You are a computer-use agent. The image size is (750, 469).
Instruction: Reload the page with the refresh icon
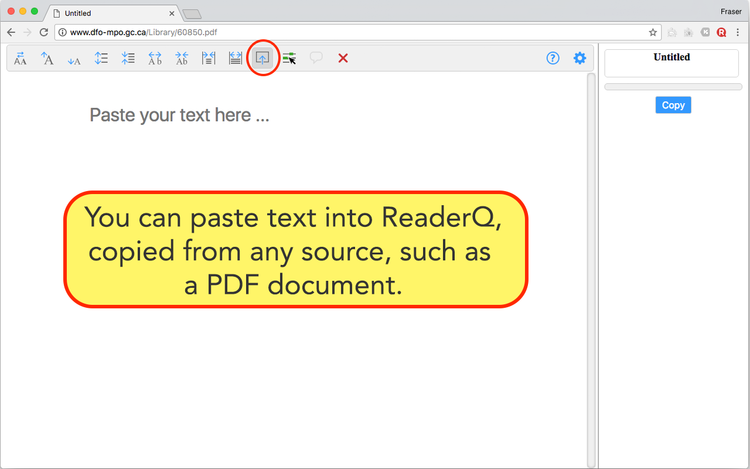(x=44, y=33)
